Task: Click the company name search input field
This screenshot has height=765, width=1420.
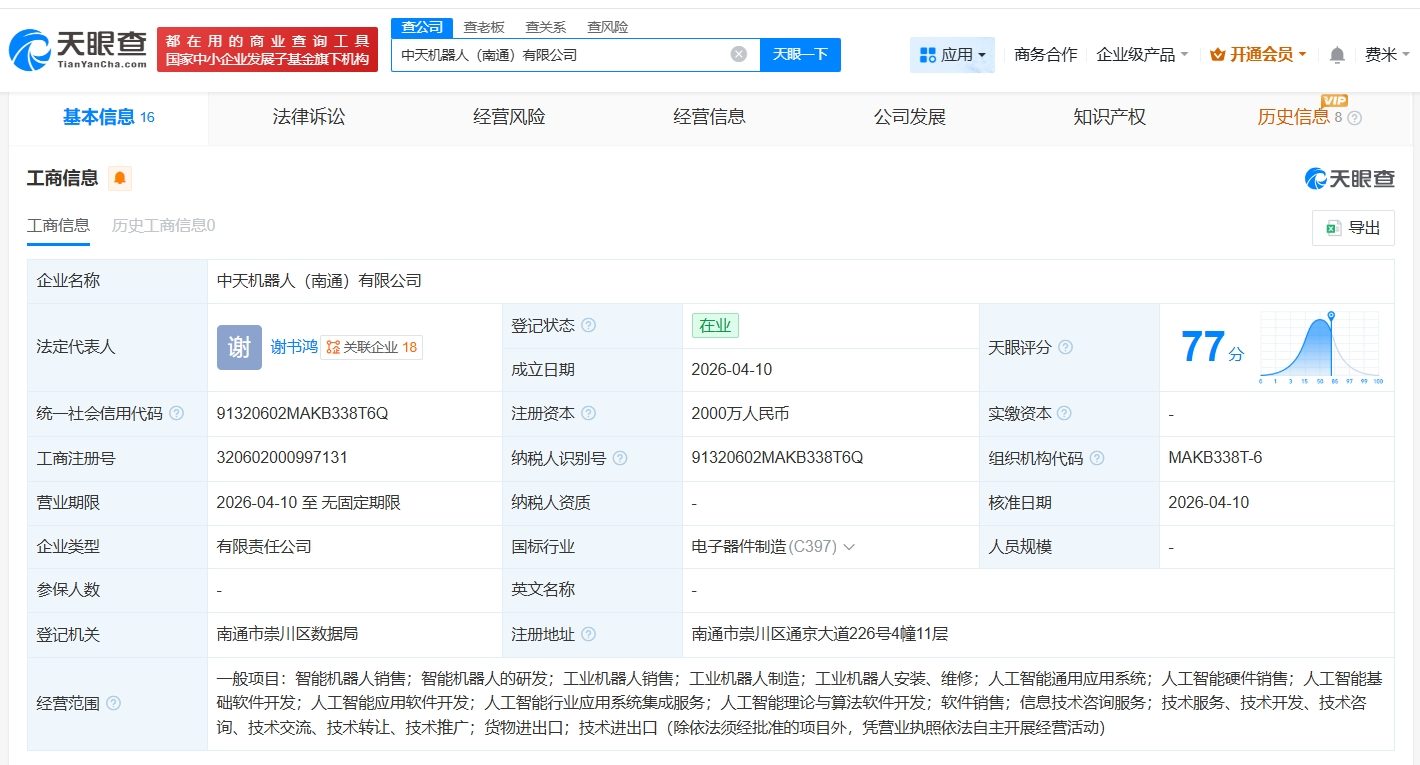Action: tap(560, 55)
